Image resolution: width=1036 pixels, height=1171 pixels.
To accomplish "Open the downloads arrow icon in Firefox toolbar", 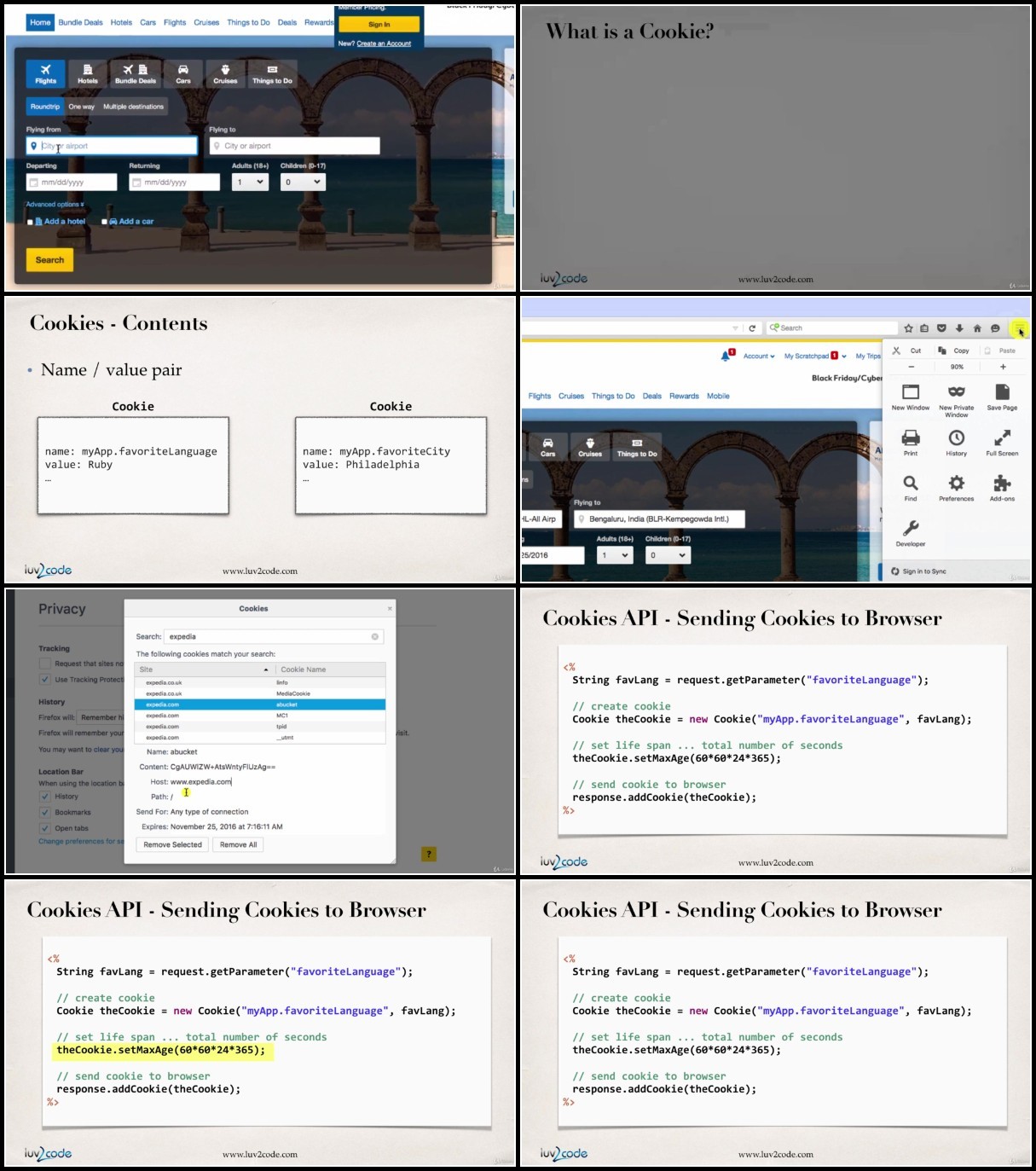I will coord(959,328).
